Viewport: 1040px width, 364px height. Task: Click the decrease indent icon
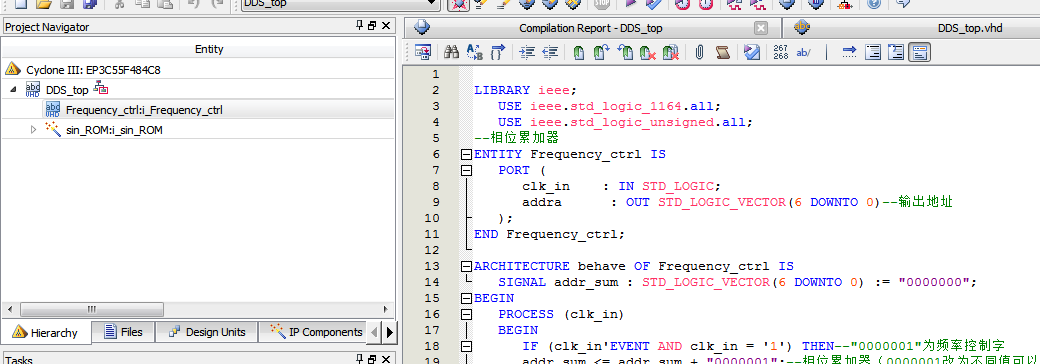550,52
